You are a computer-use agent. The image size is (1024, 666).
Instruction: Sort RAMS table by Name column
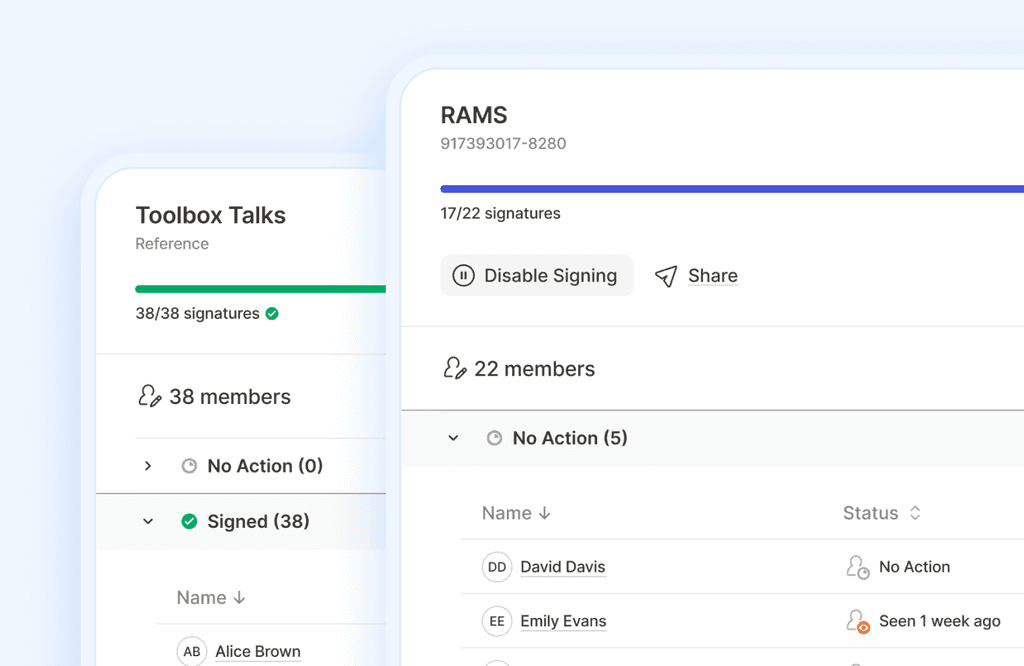[x=516, y=513]
